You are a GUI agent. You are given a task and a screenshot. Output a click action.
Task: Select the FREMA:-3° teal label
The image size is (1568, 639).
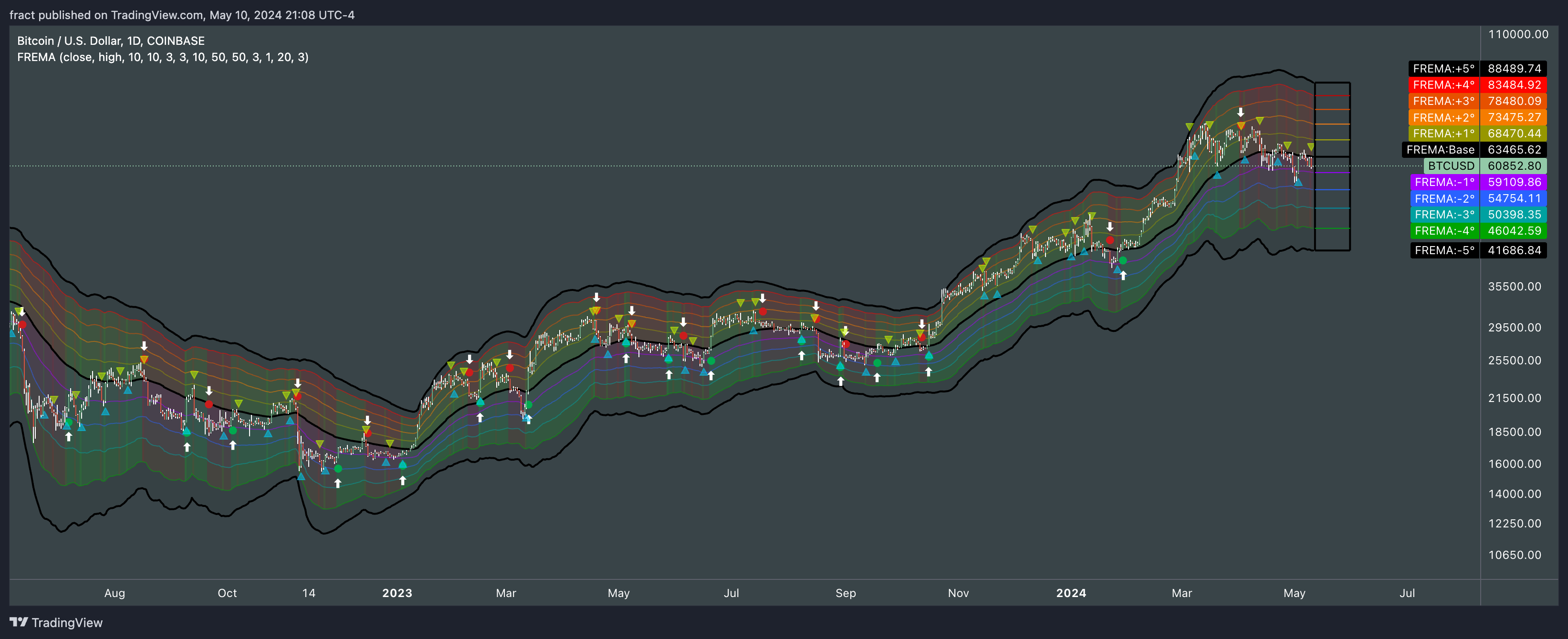coord(1445,214)
